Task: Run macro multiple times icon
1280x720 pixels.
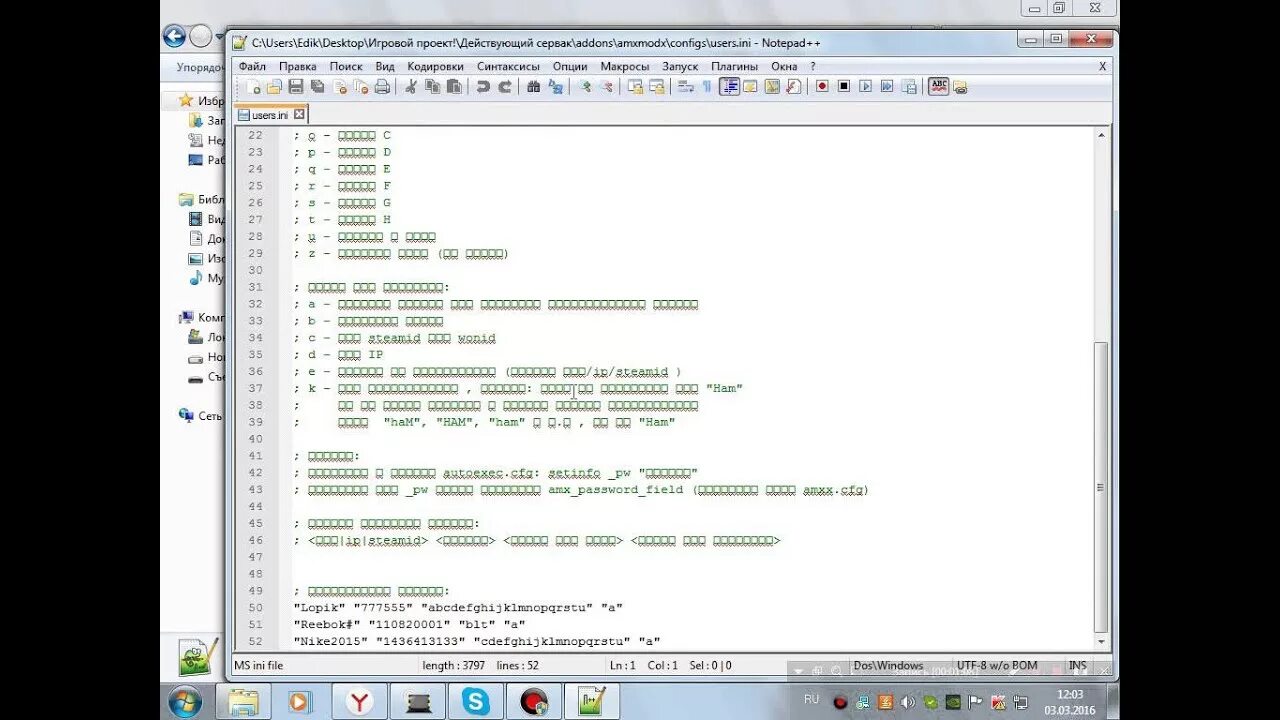Action: click(887, 87)
